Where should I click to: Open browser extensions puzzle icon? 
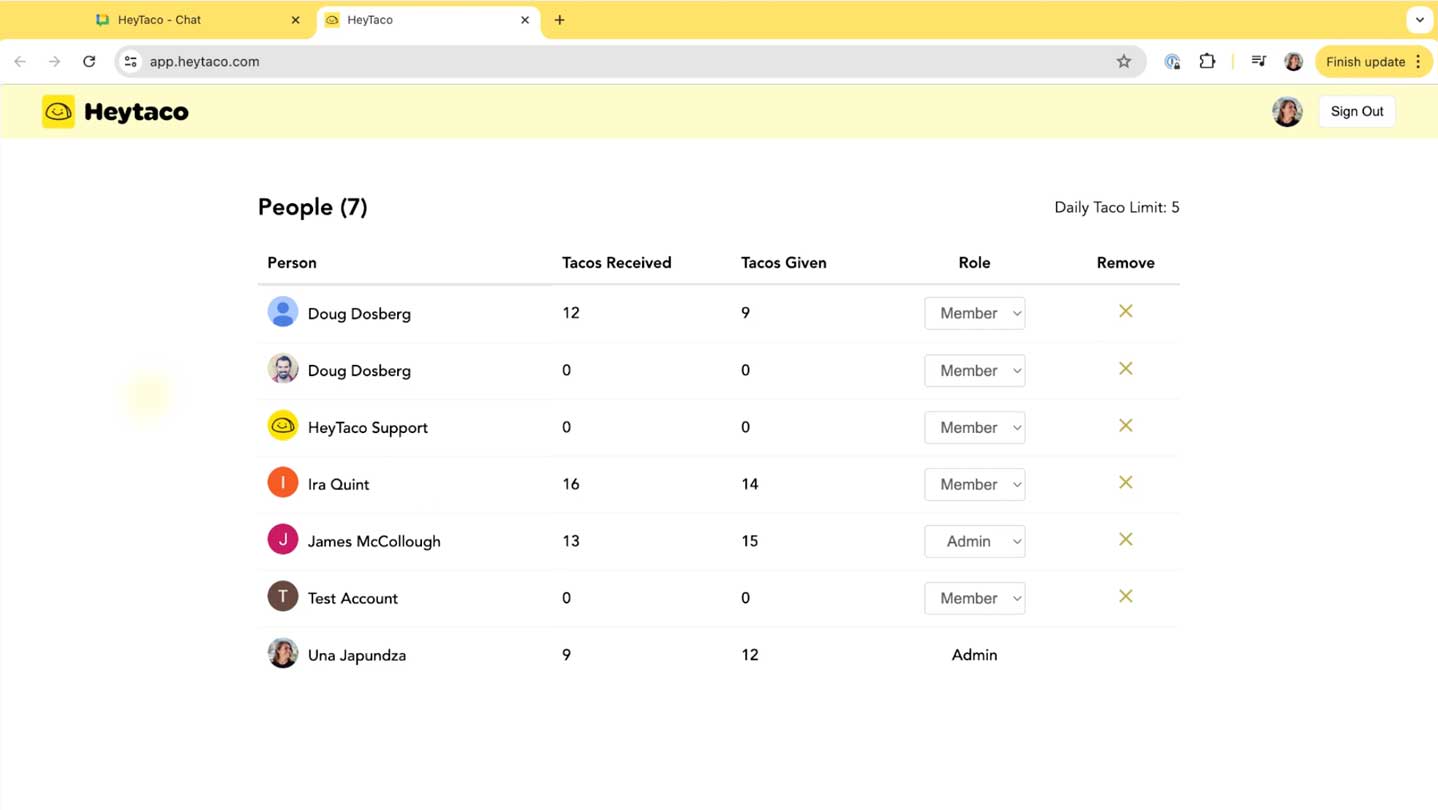click(1207, 61)
